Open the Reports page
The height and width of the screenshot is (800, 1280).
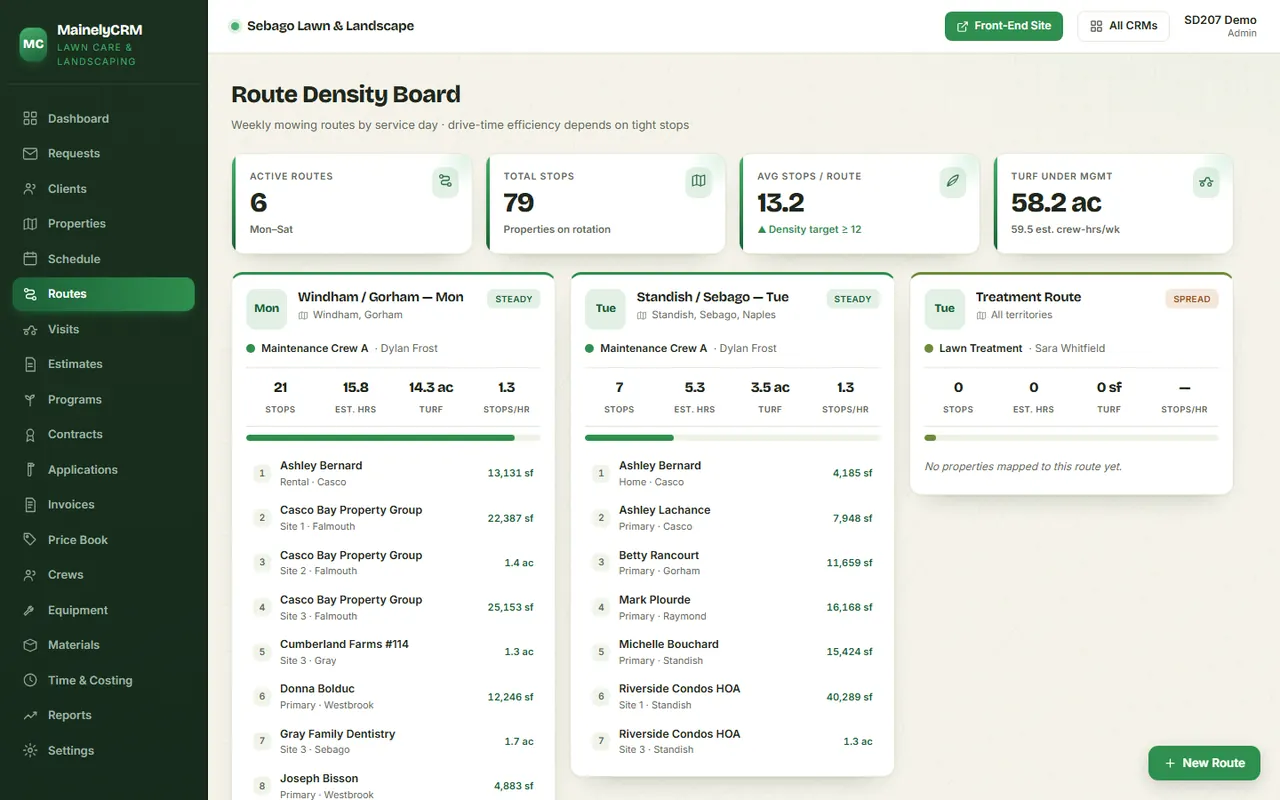point(103,715)
